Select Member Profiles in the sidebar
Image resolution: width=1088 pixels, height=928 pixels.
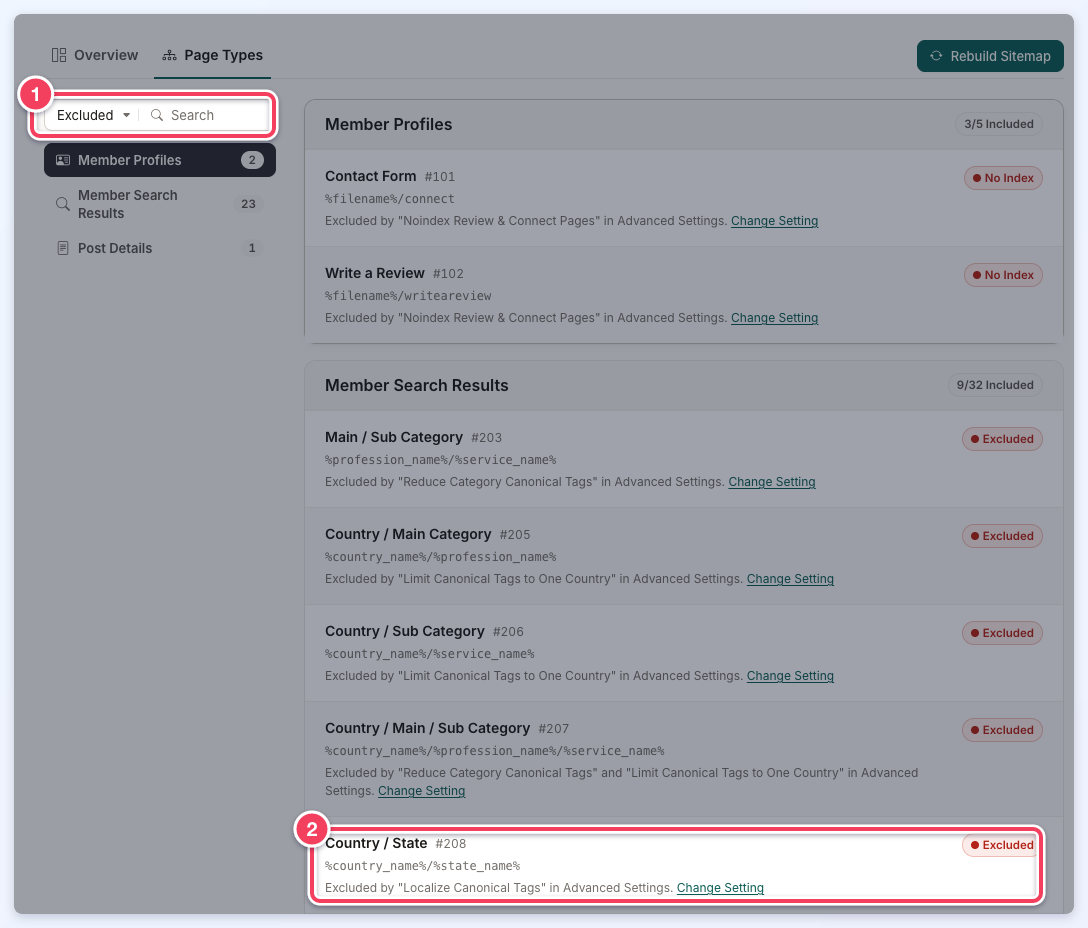click(x=160, y=160)
